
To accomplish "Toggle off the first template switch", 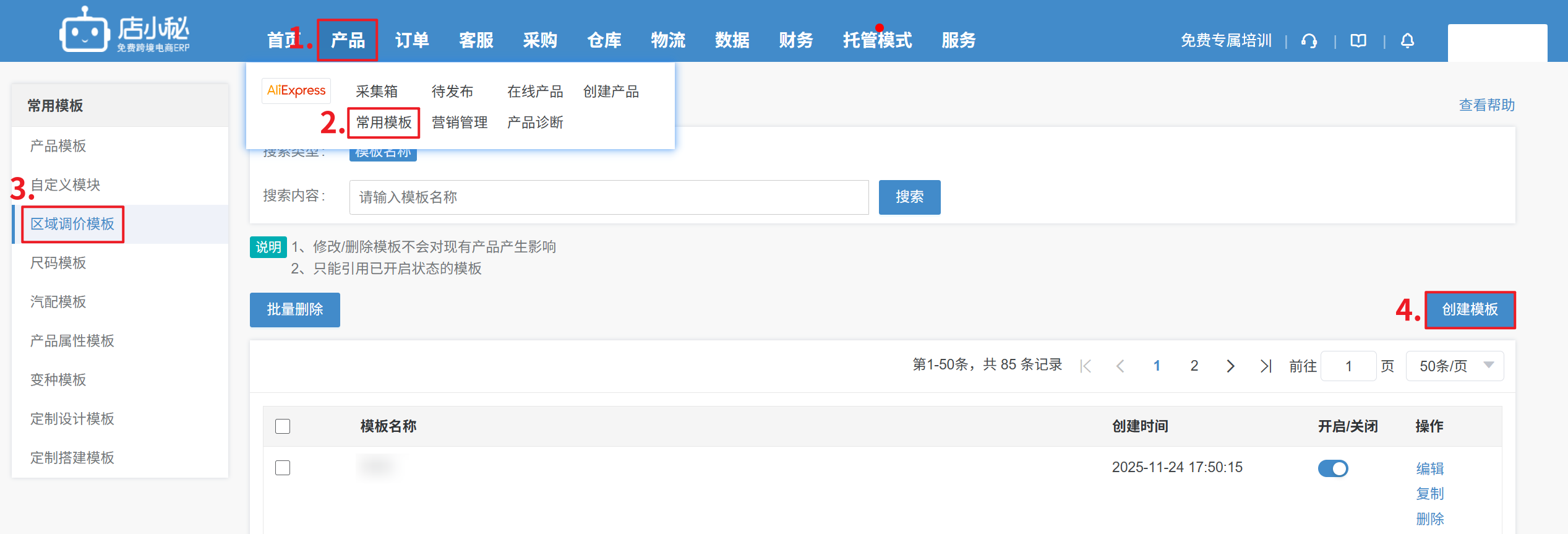I will 1333,468.
